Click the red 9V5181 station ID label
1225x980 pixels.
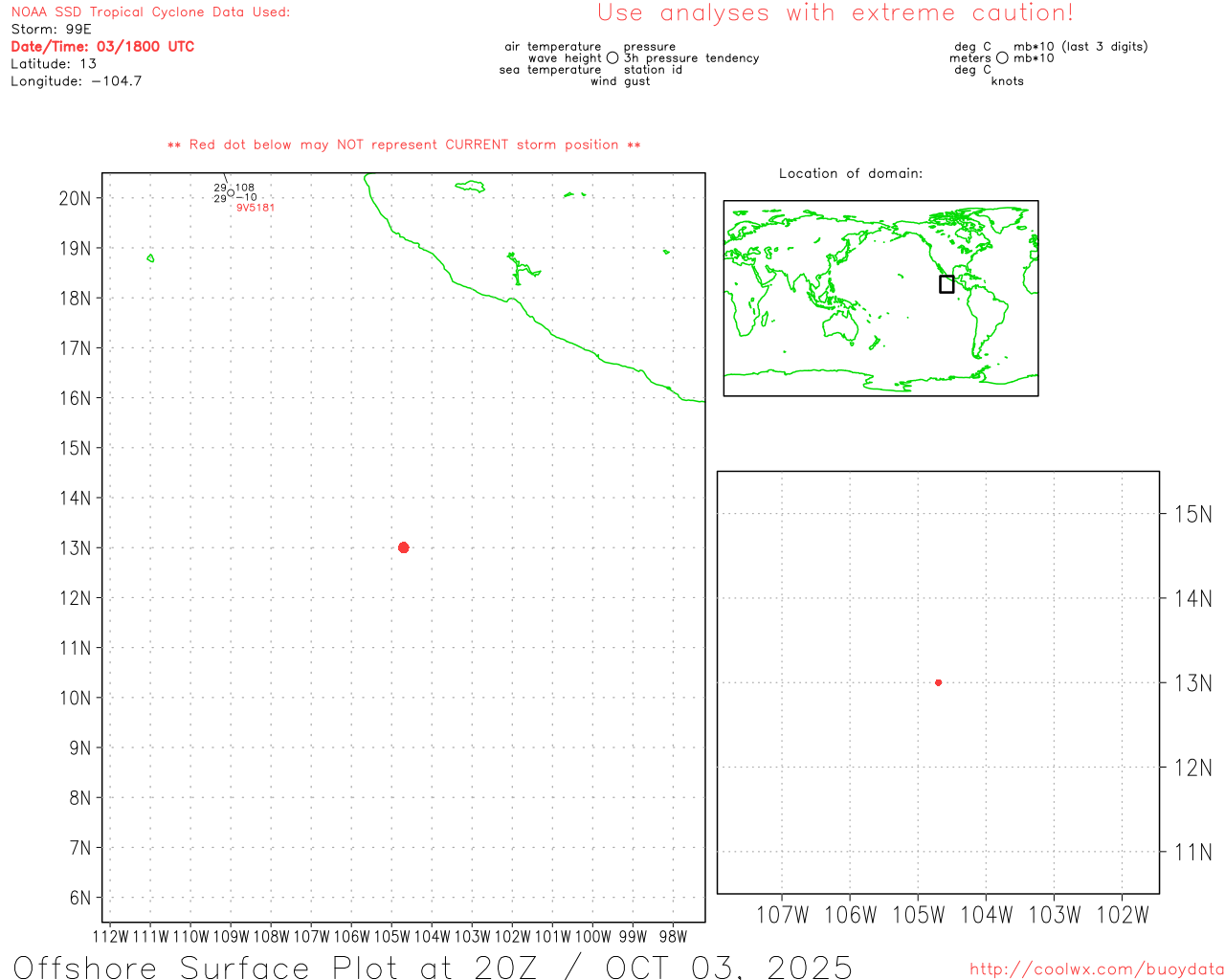(256, 208)
